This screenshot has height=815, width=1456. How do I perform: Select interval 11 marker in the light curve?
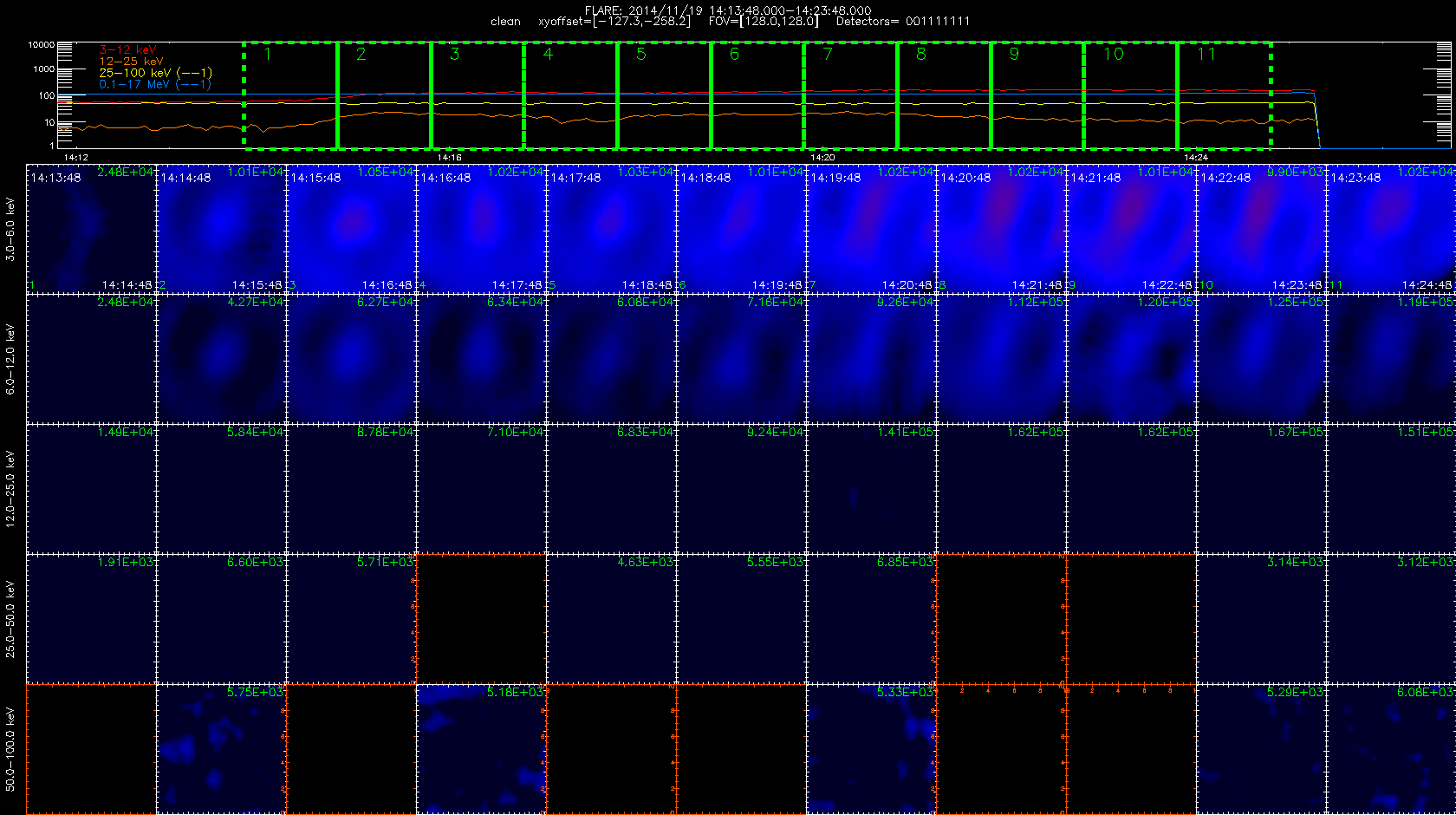1206,55
